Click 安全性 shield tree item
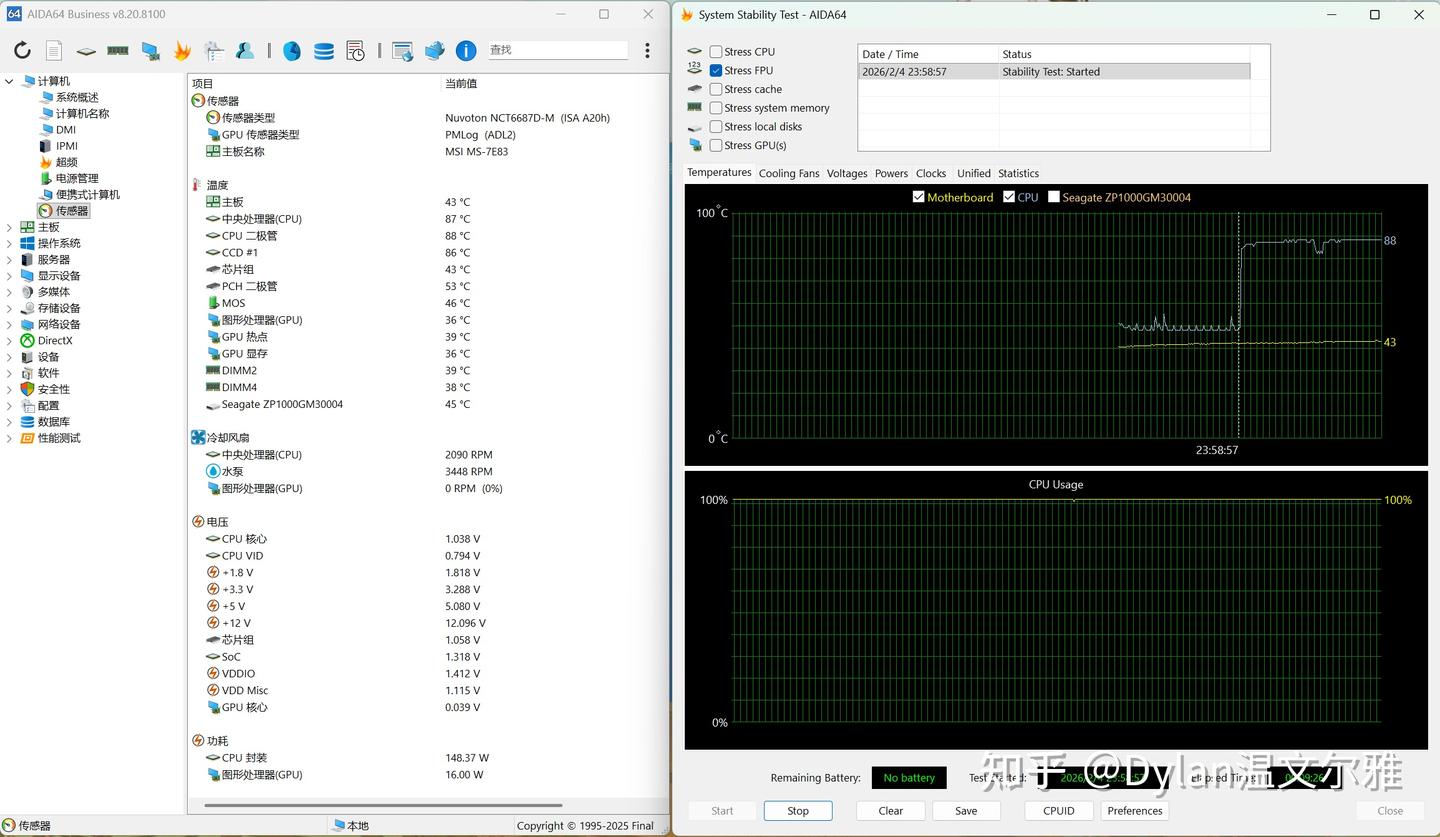 (x=54, y=389)
